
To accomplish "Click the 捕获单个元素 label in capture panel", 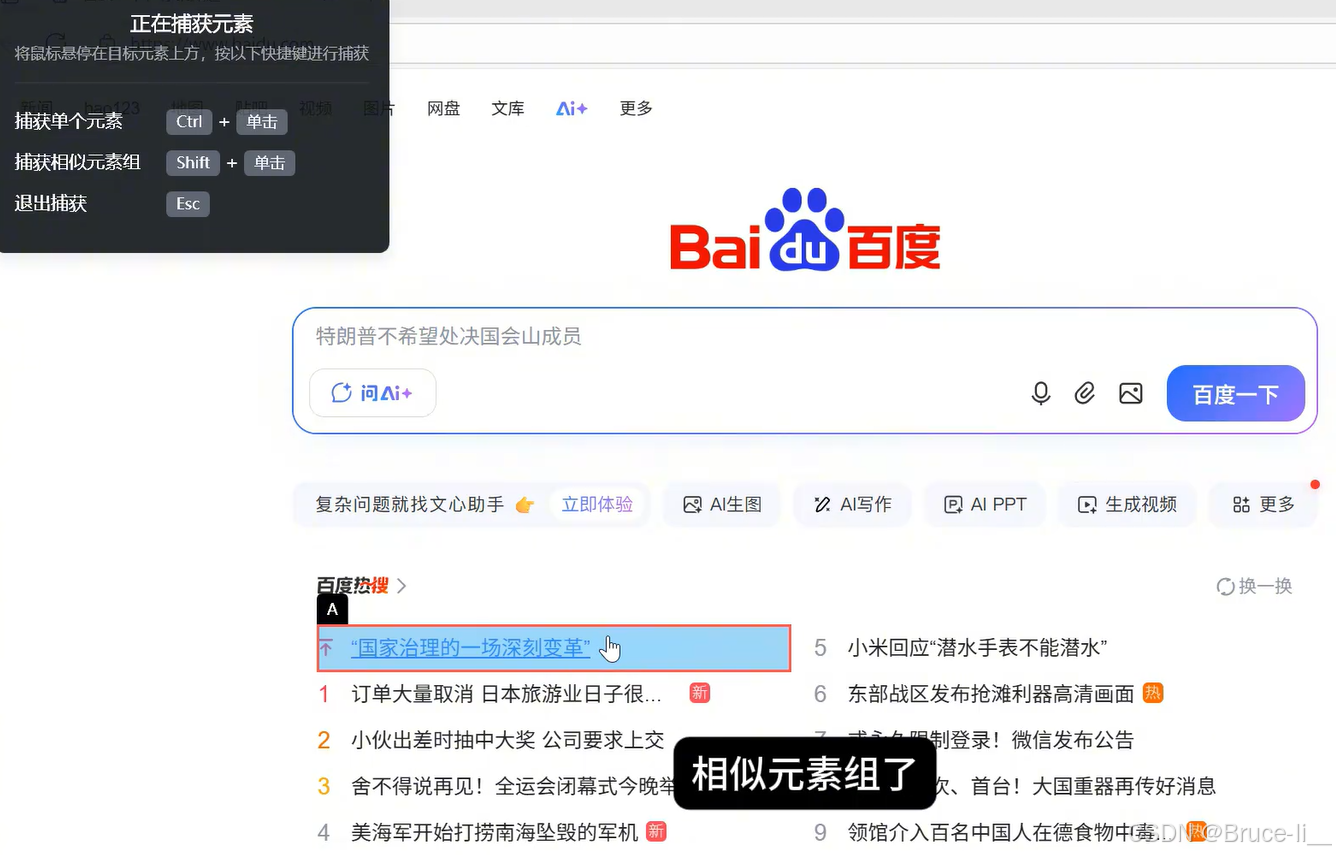I will (x=69, y=121).
